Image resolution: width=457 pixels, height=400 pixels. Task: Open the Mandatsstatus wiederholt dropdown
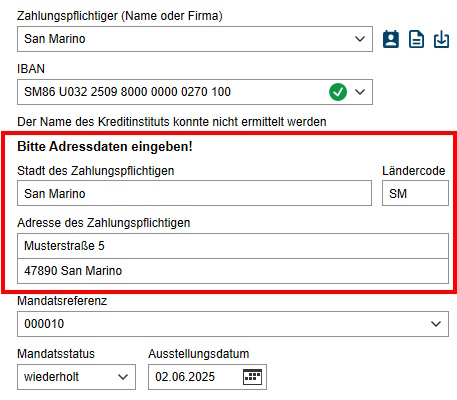click(x=76, y=377)
